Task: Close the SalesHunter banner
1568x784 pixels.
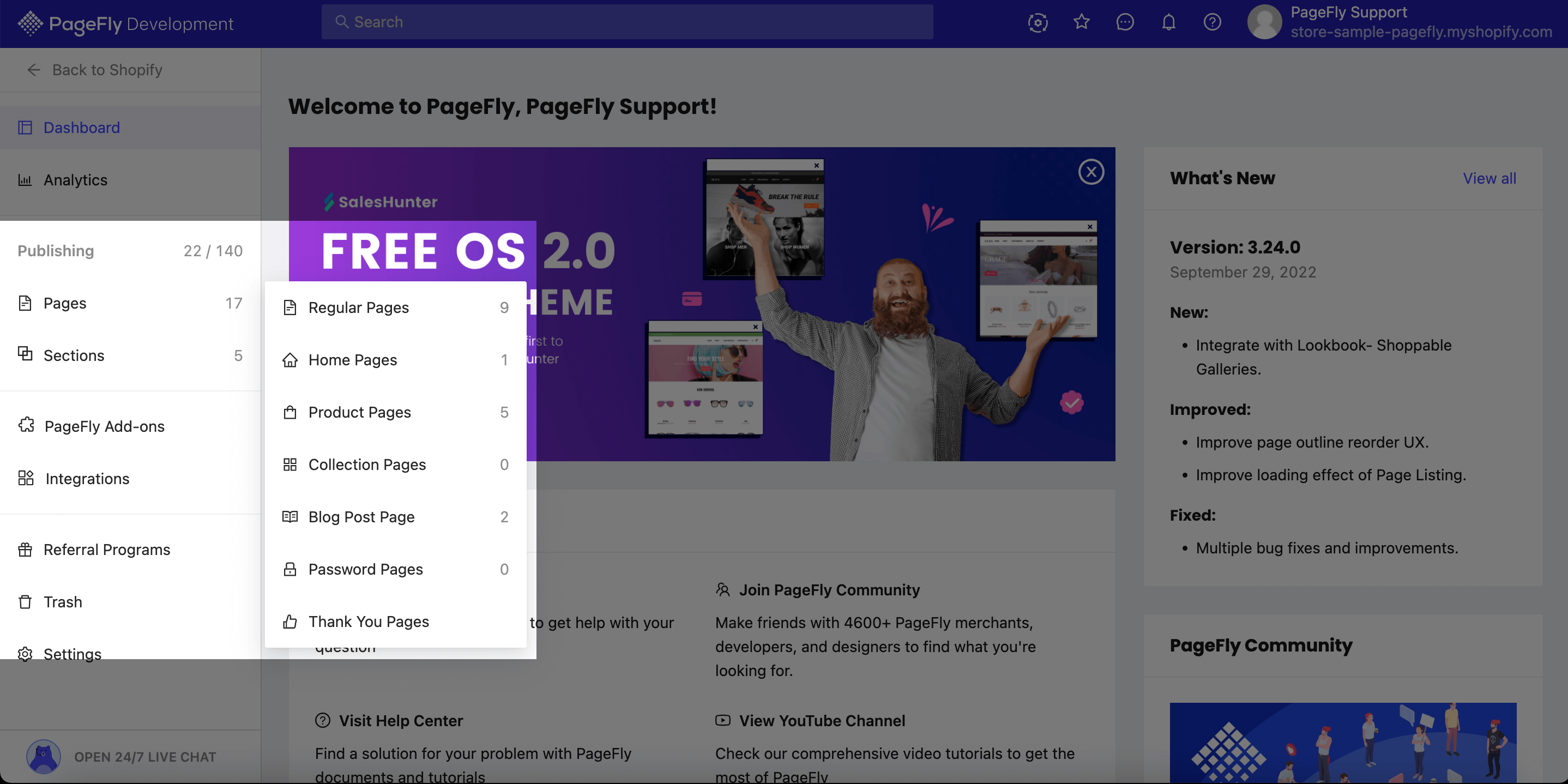Action: tap(1091, 172)
